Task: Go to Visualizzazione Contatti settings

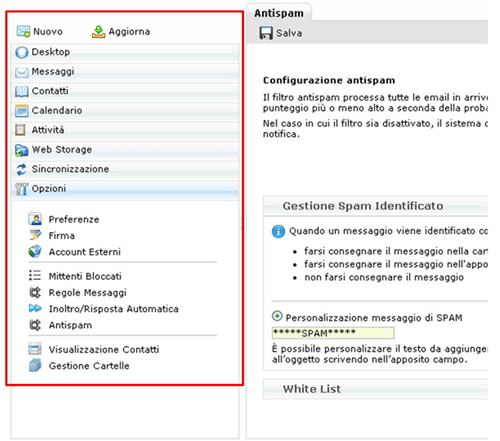Action: (x=104, y=349)
